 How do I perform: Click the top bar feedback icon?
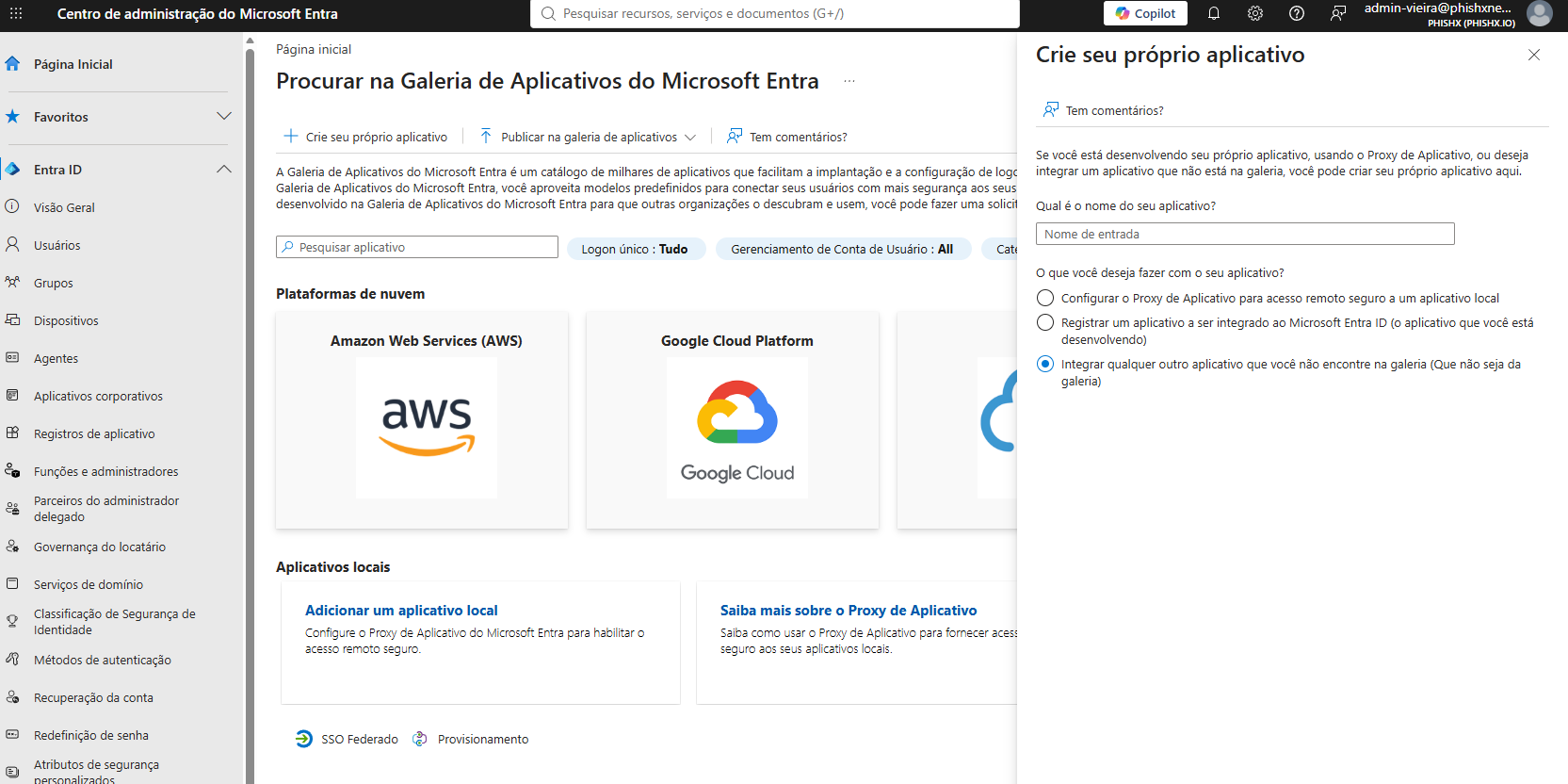coord(1338,13)
